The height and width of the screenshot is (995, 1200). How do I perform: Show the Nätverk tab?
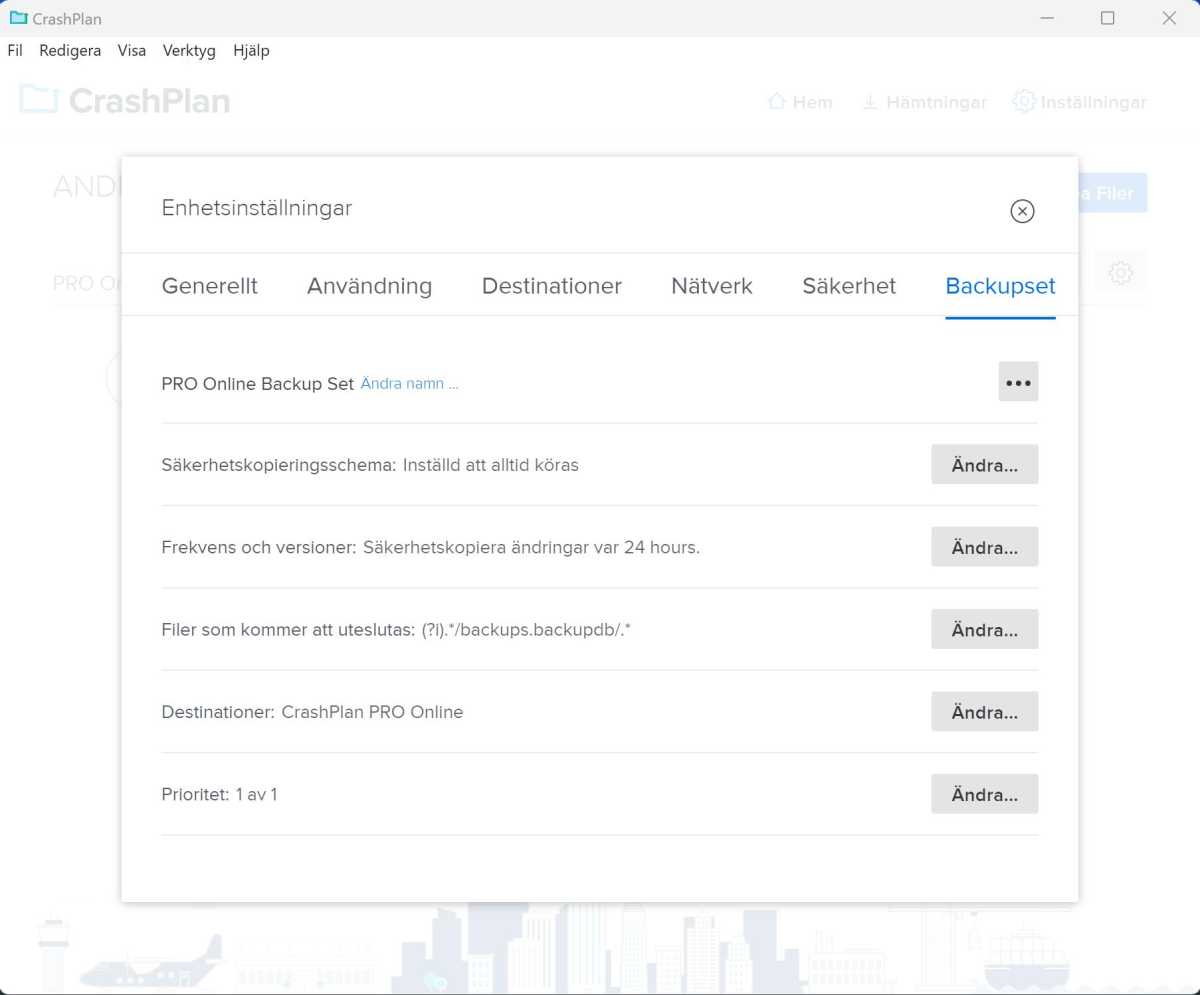click(712, 286)
